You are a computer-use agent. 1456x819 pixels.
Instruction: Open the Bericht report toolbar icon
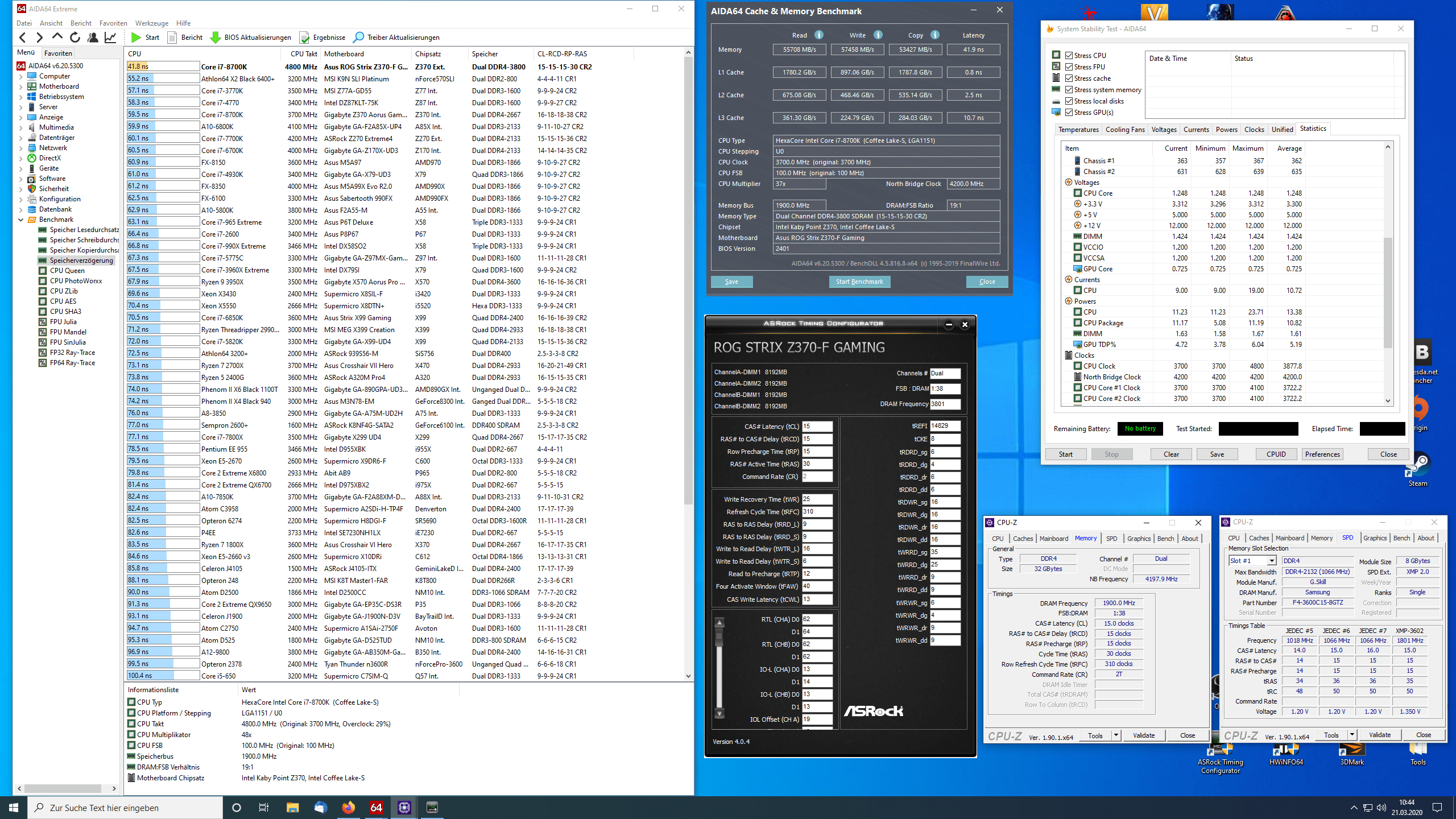[x=172, y=38]
